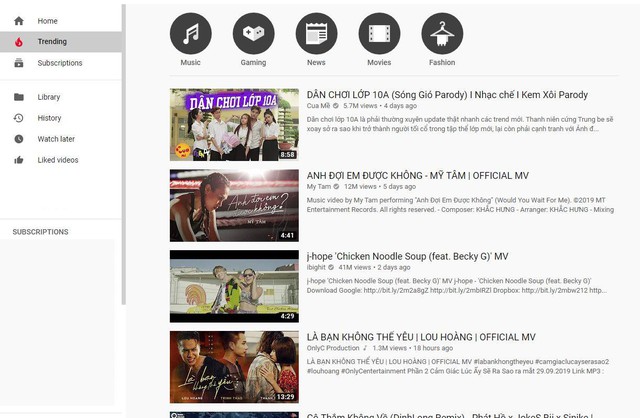The width and height of the screenshot is (640, 418).
Task: Click the Library folder icon
Action: [x=19, y=97]
